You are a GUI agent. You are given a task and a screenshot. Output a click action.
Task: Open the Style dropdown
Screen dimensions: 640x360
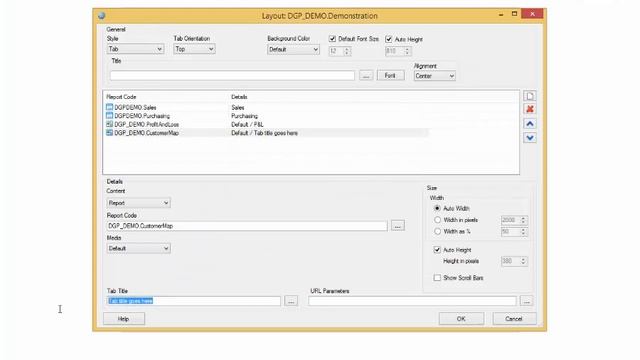(135, 49)
